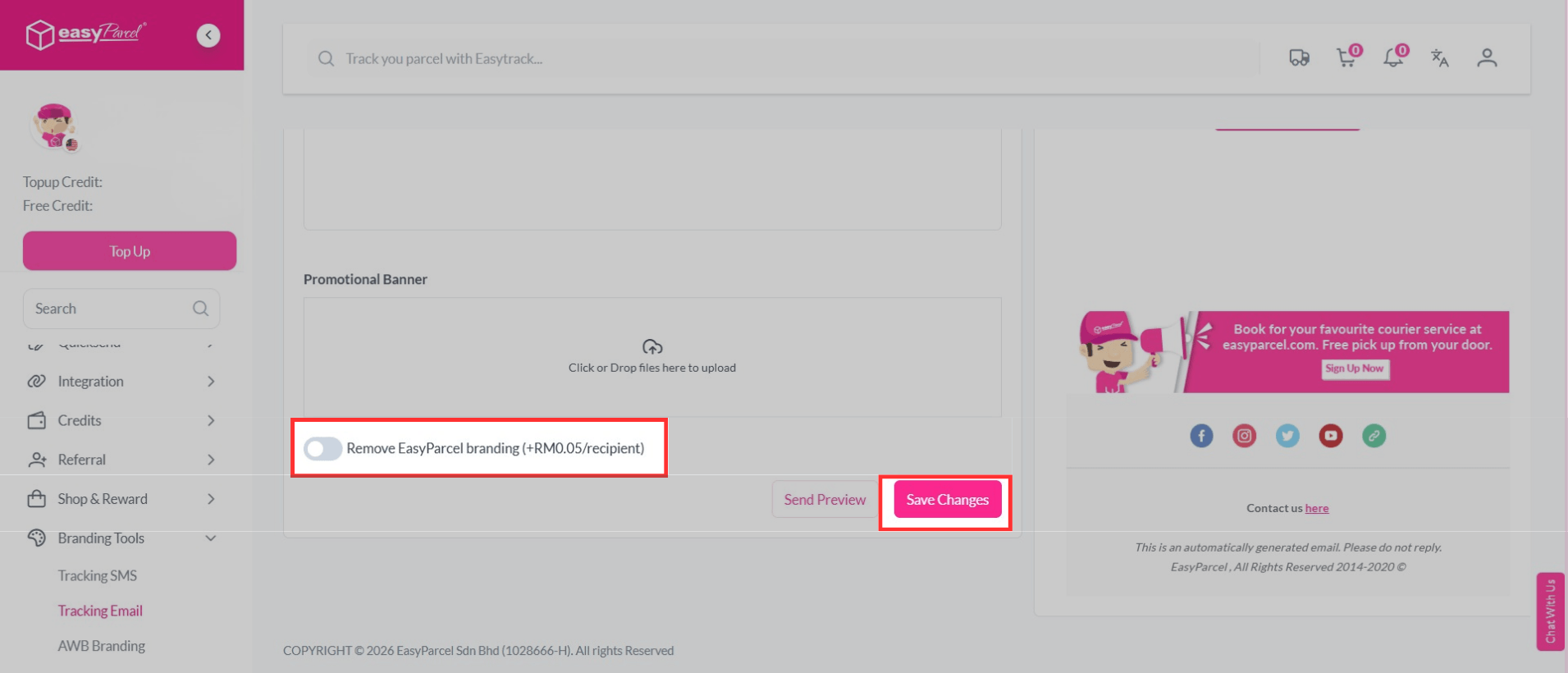Screen dimensions: 1568x673
Task: Click the EasyParcel mascot banner image
Action: [x=1293, y=351]
